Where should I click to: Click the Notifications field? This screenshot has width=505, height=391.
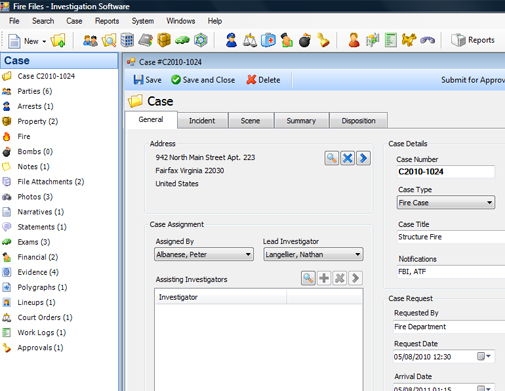coord(451,272)
